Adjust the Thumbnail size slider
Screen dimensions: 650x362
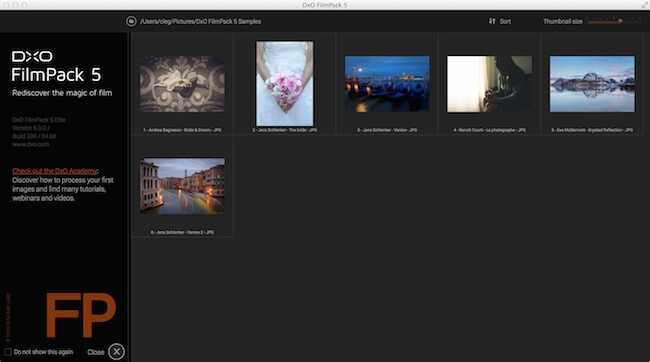click(x=614, y=21)
